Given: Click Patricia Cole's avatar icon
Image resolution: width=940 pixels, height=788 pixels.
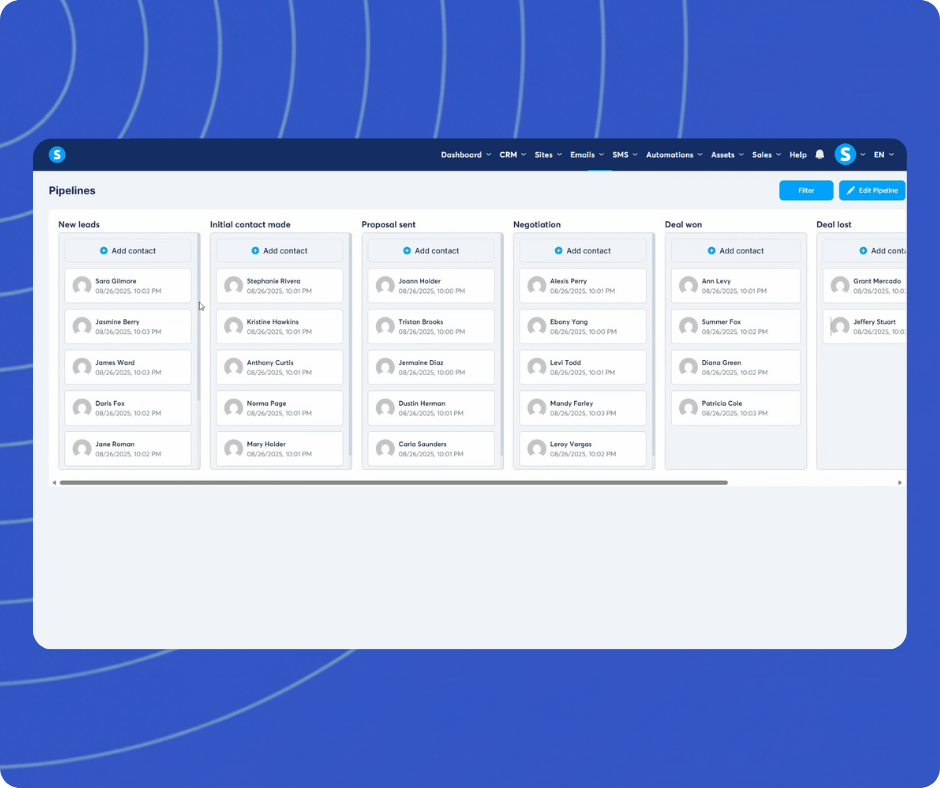Looking at the screenshot, I should tap(688, 408).
